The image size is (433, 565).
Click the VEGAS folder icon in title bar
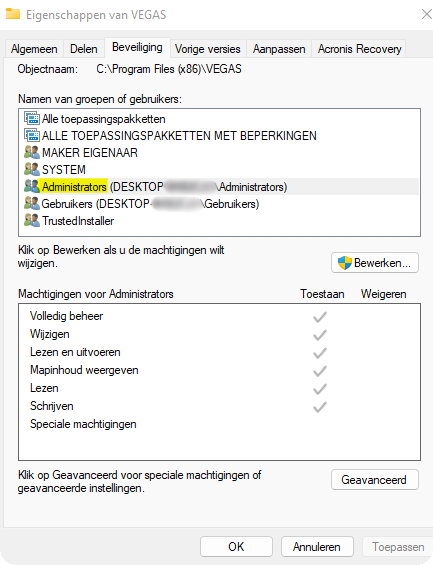(x=13, y=14)
